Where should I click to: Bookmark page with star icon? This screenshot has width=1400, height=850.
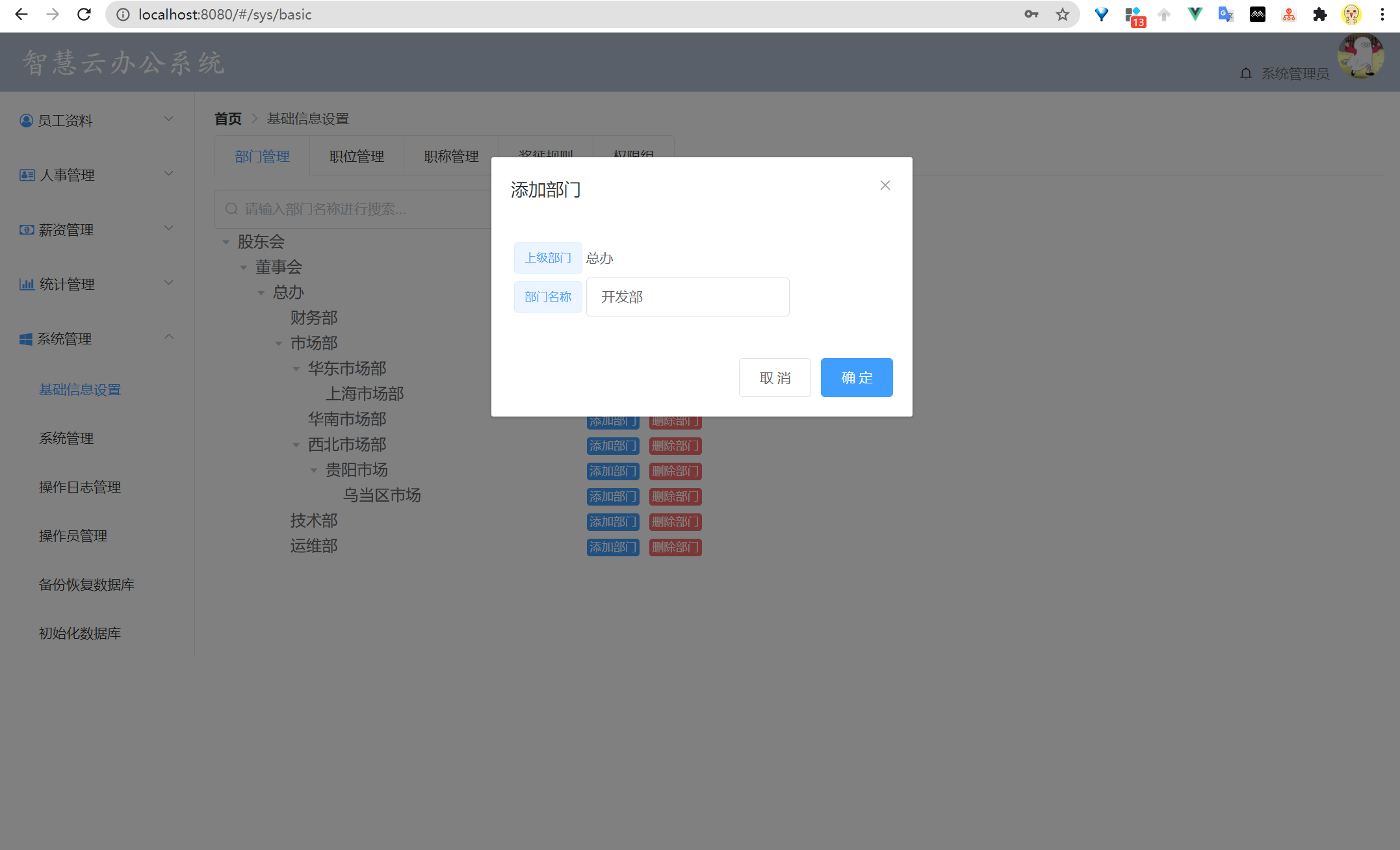(x=1062, y=14)
